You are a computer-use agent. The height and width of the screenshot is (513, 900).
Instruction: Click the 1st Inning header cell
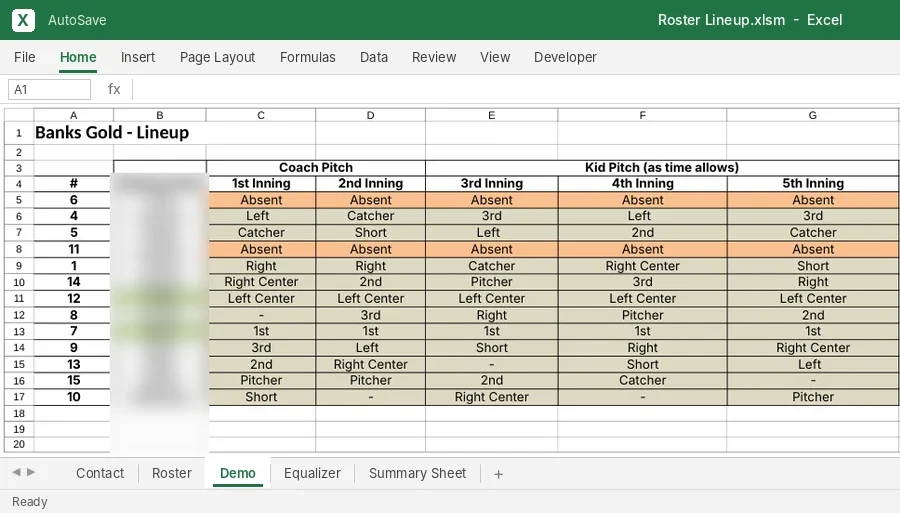click(x=261, y=184)
